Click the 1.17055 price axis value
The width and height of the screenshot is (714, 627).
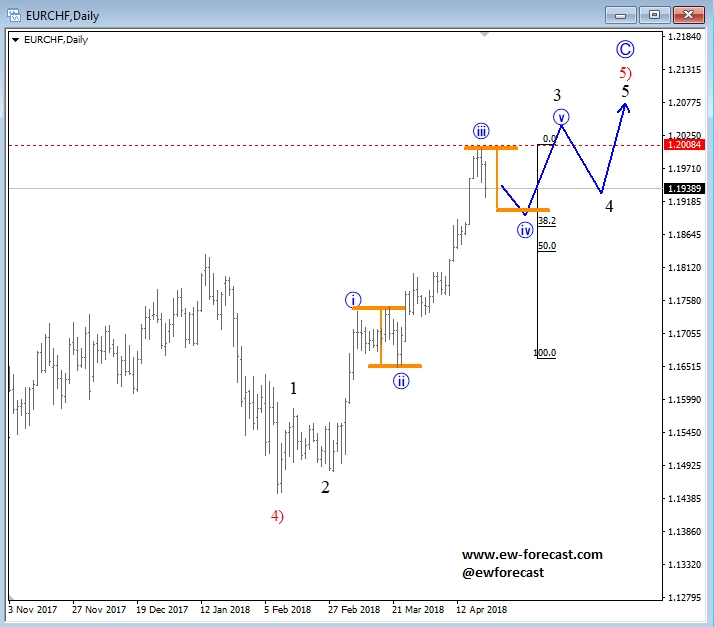[684, 334]
